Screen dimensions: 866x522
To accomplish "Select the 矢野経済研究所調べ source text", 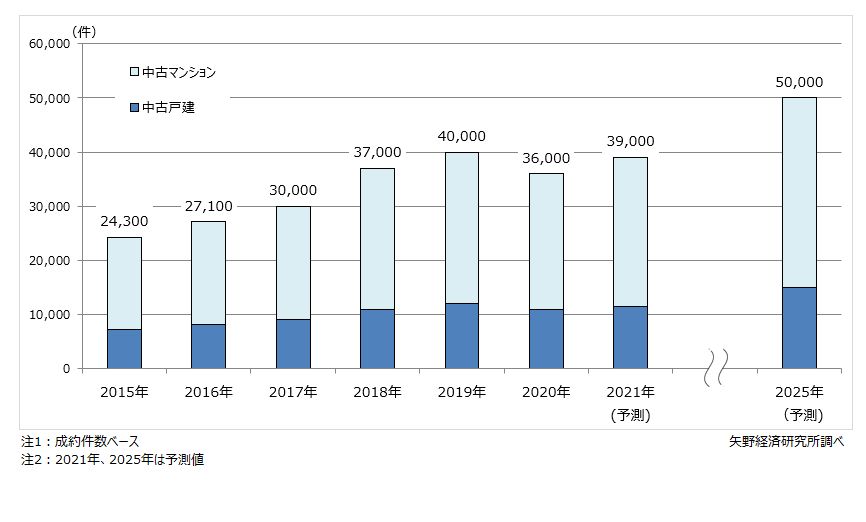I will click(x=787, y=441).
